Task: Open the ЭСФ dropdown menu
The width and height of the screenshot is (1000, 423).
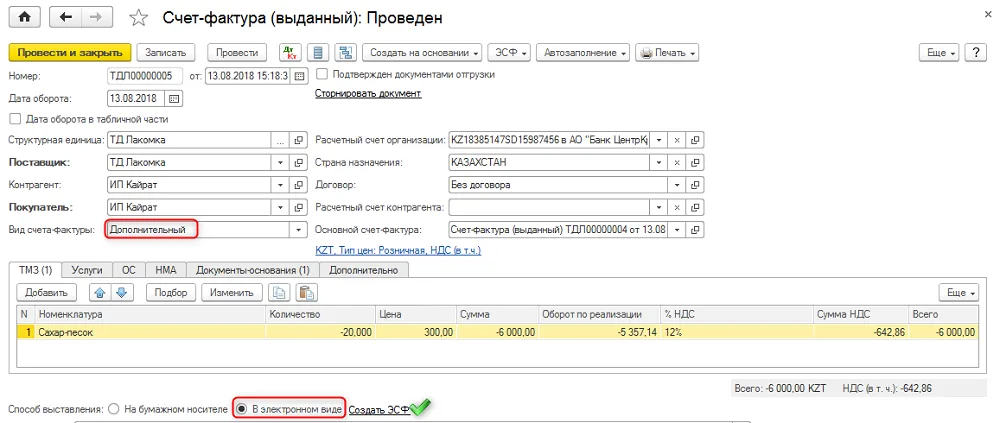Action: [x=509, y=53]
